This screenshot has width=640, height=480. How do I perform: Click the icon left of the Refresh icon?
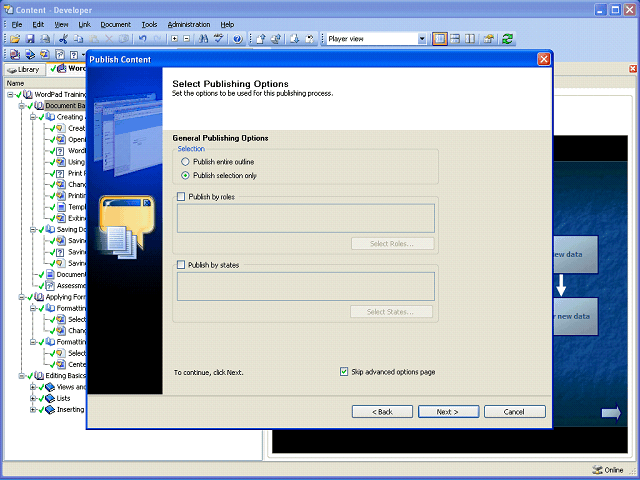click(489, 39)
